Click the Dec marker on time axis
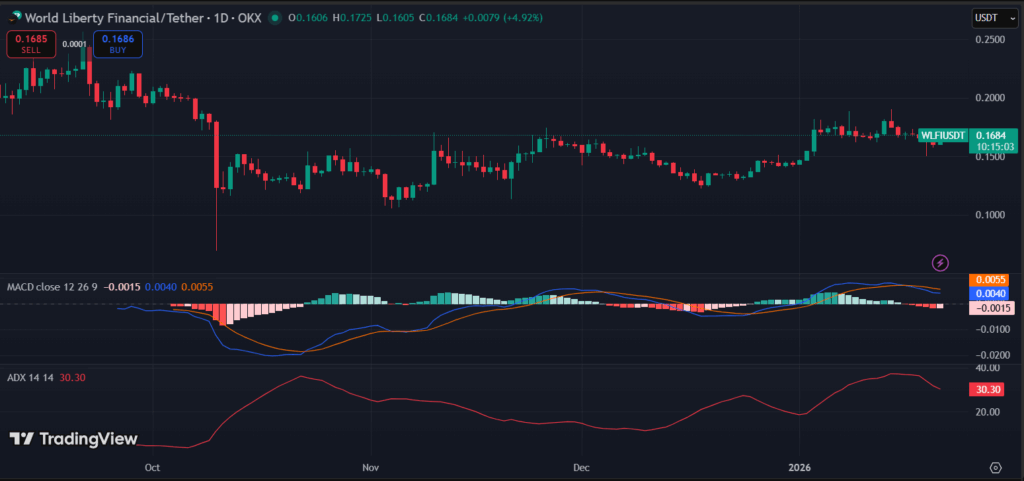This screenshot has height=481, width=1024. pos(580,467)
